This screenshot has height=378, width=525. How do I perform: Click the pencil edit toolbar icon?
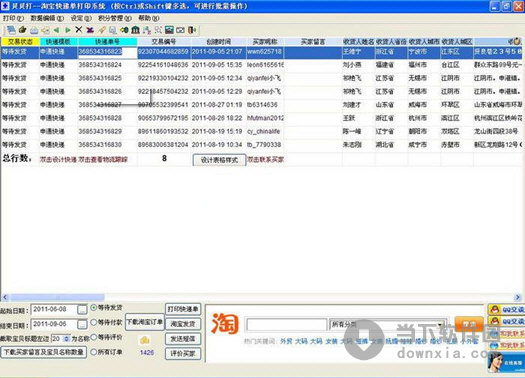click(x=101, y=30)
